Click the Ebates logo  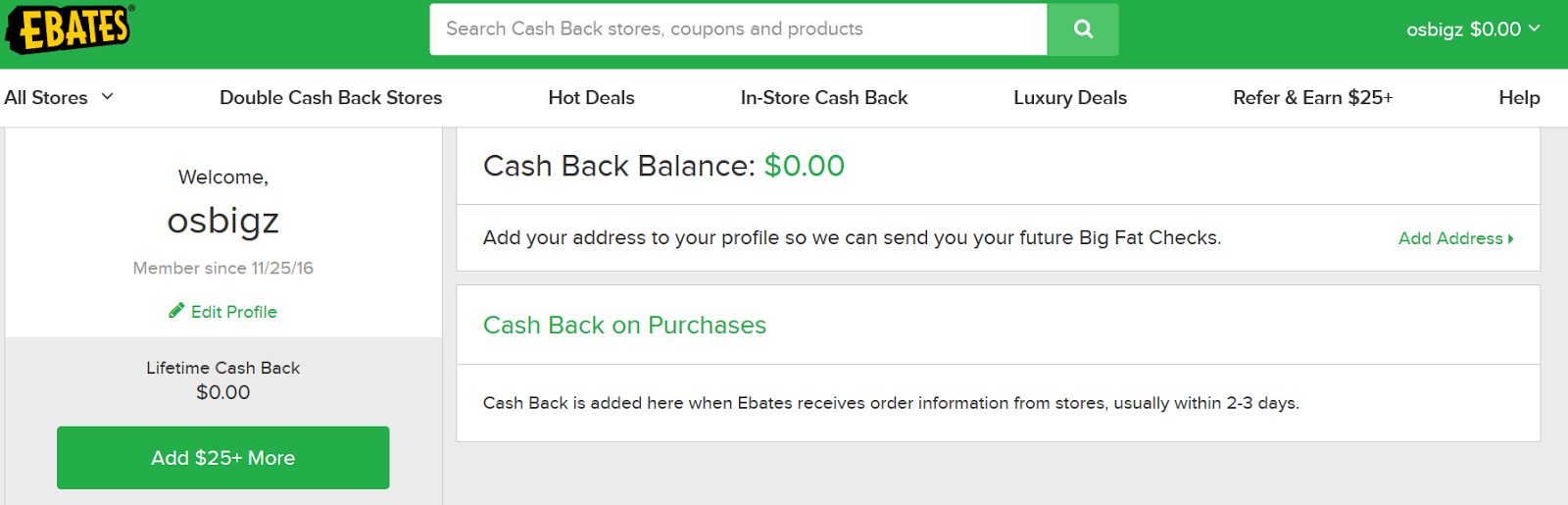(x=70, y=27)
